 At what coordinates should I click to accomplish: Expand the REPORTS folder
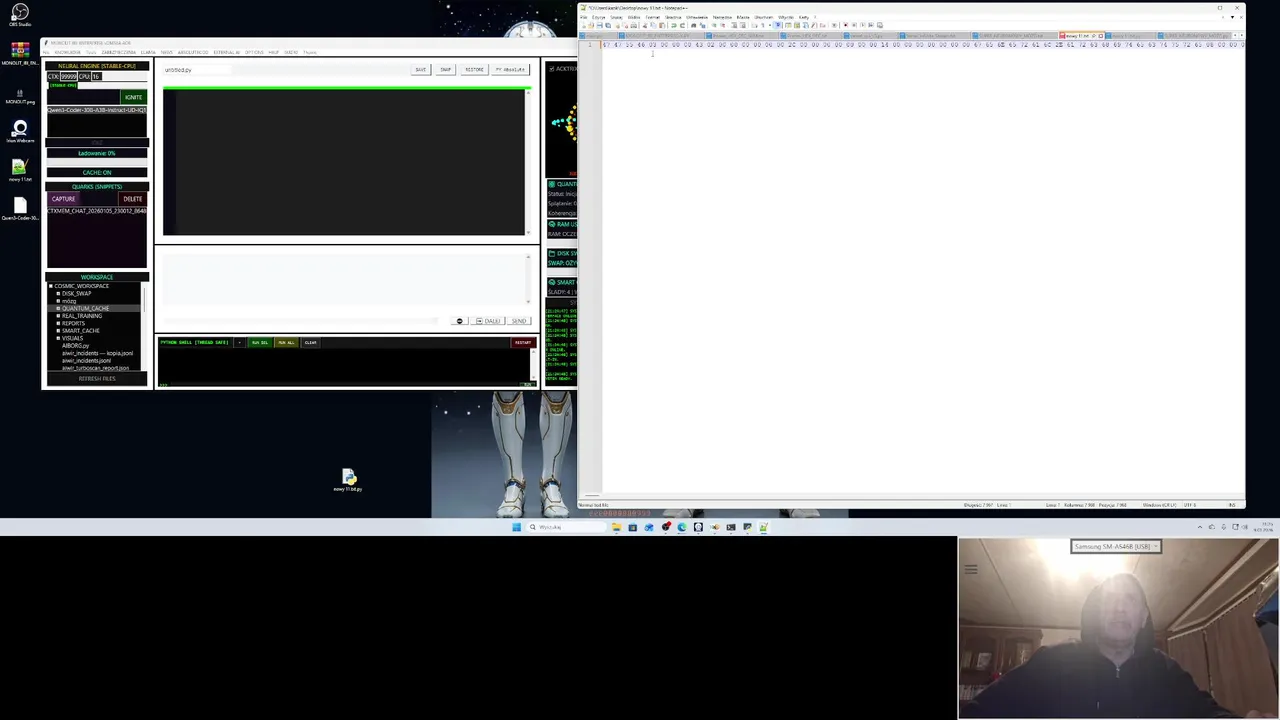coord(58,323)
